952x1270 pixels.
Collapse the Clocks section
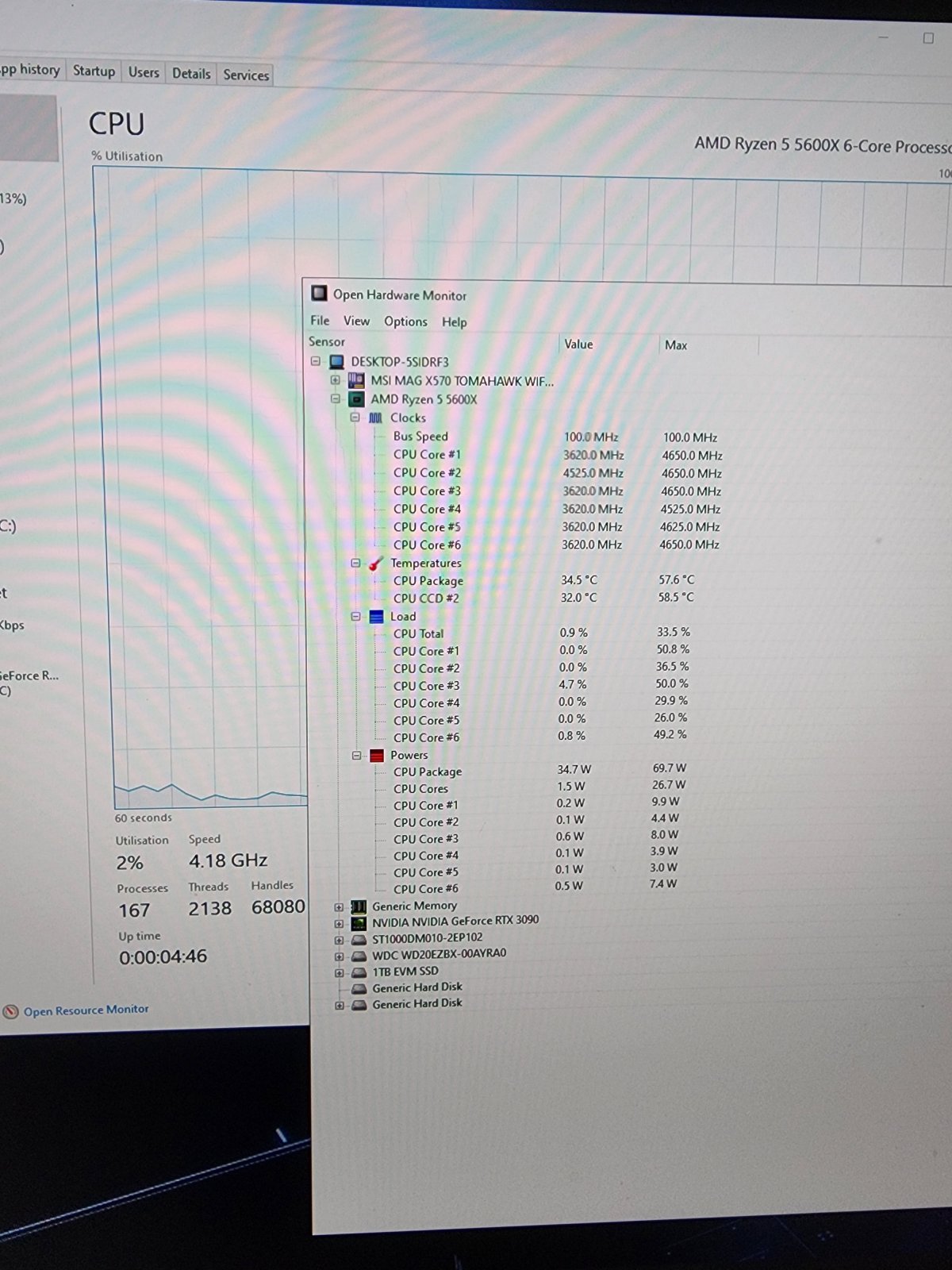355,418
